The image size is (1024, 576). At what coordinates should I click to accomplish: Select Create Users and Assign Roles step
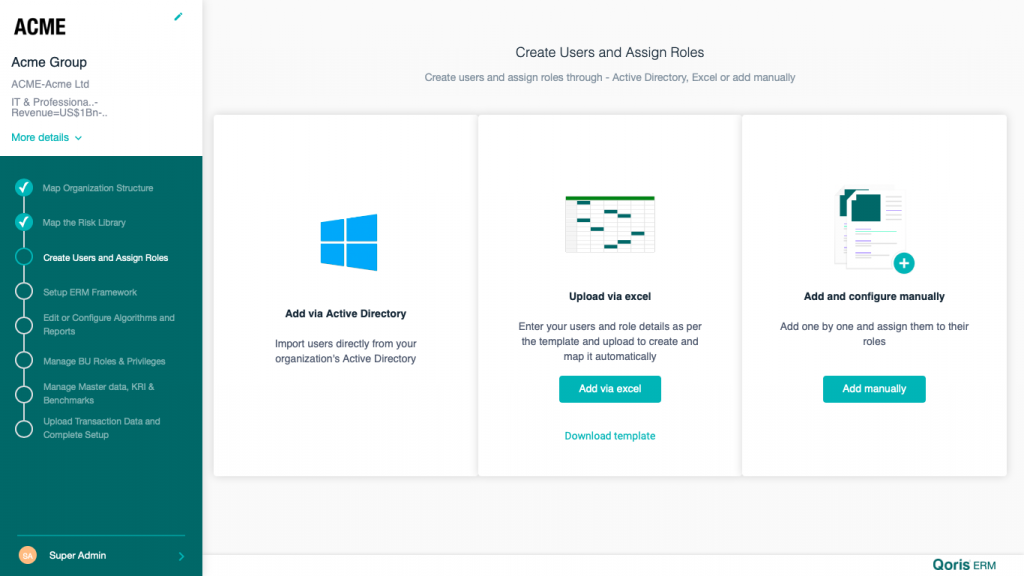[x=106, y=258]
